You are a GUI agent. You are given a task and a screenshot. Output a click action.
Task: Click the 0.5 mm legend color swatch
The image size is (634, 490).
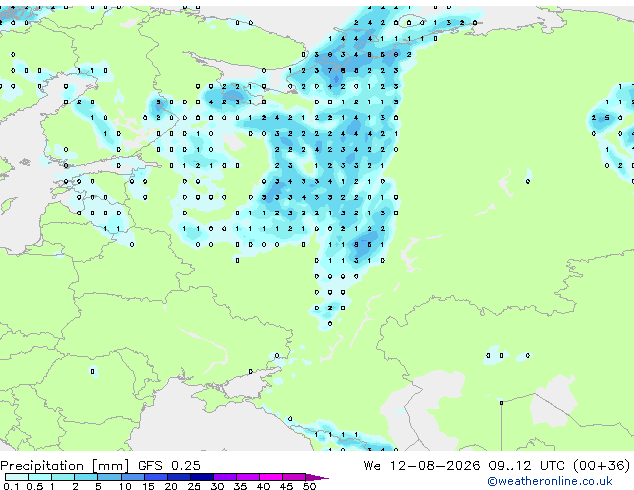40,477
